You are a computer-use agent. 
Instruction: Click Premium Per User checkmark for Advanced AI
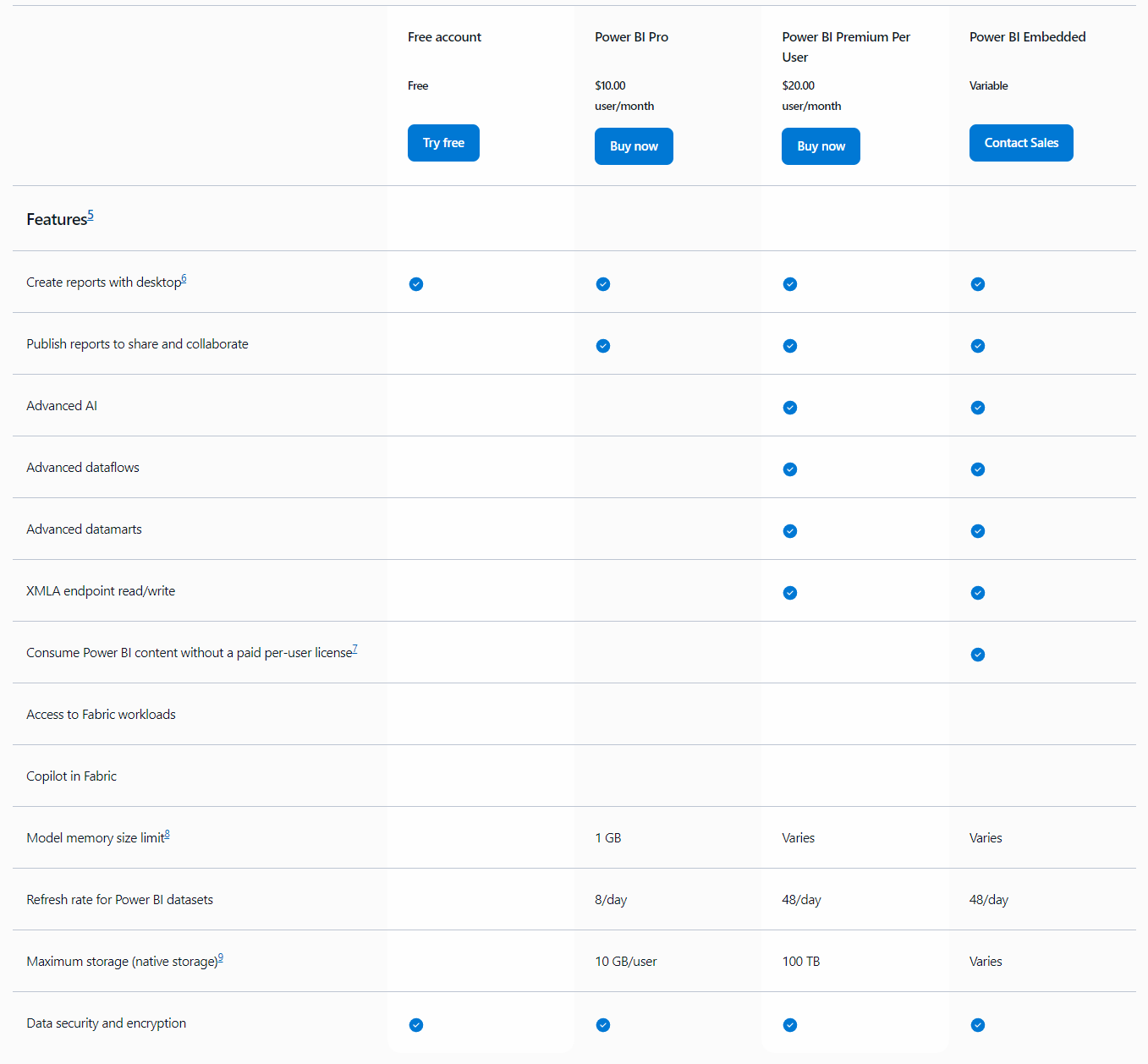tap(790, 408)
